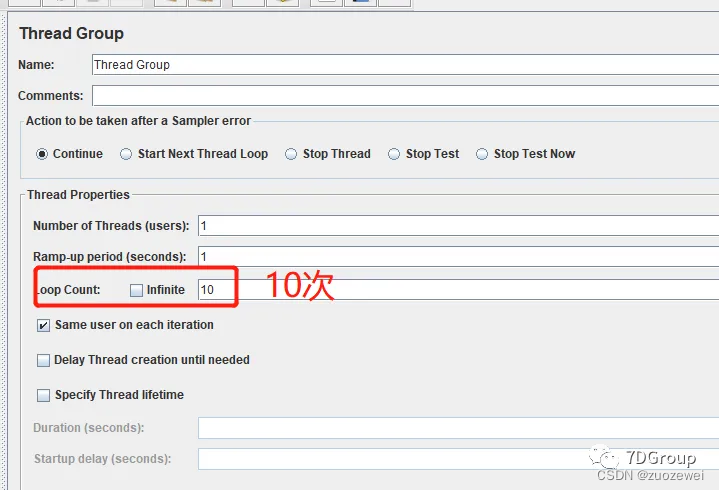Click into the Comments text field
Viewport: 719px width, 490px height.
tap(405, 95)
